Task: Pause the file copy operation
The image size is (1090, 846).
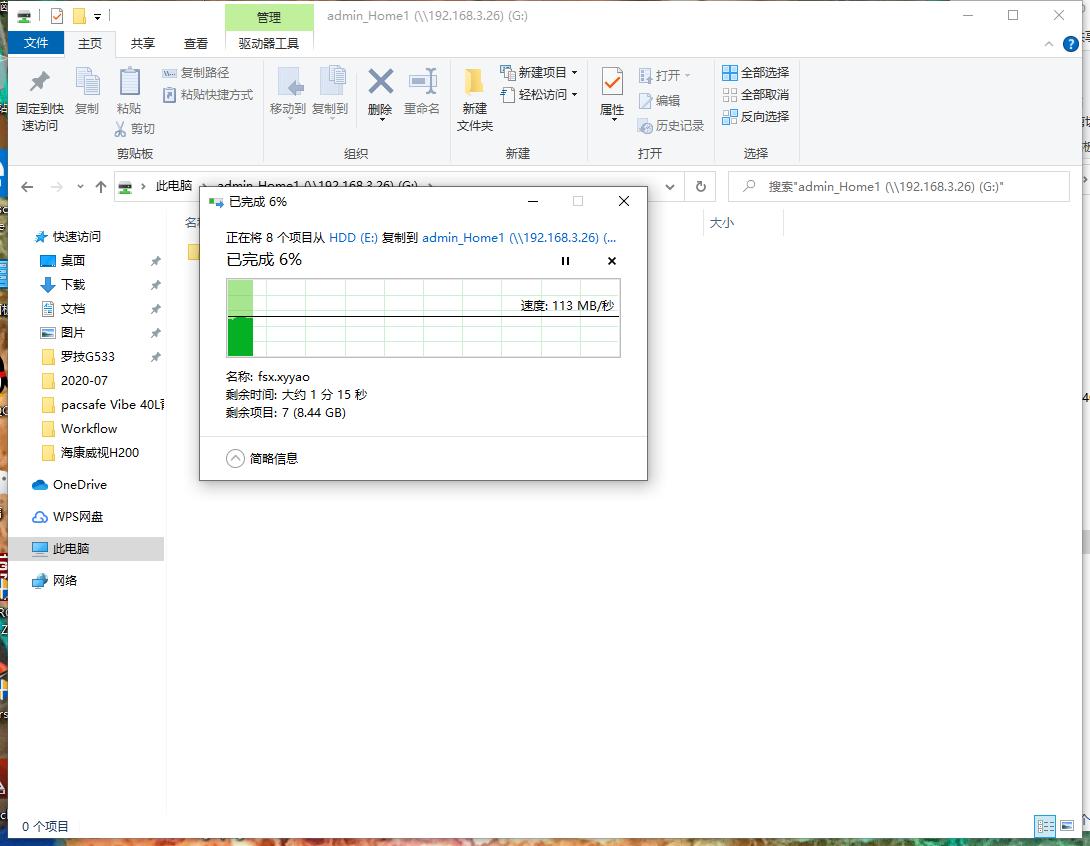Action: pos(565,261)
